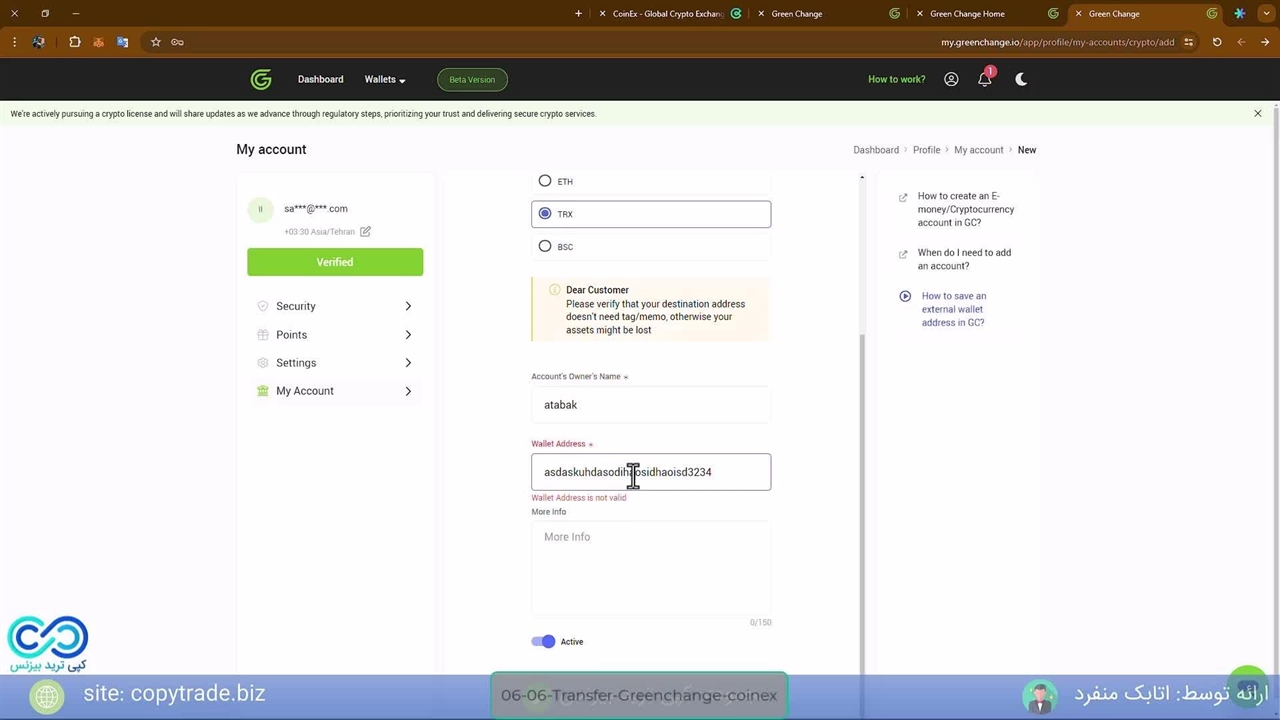Image resolution: width=1280 pixels, height=720 pixels.
Task: Click the Green Change logo icon
Action: [261, 80]
